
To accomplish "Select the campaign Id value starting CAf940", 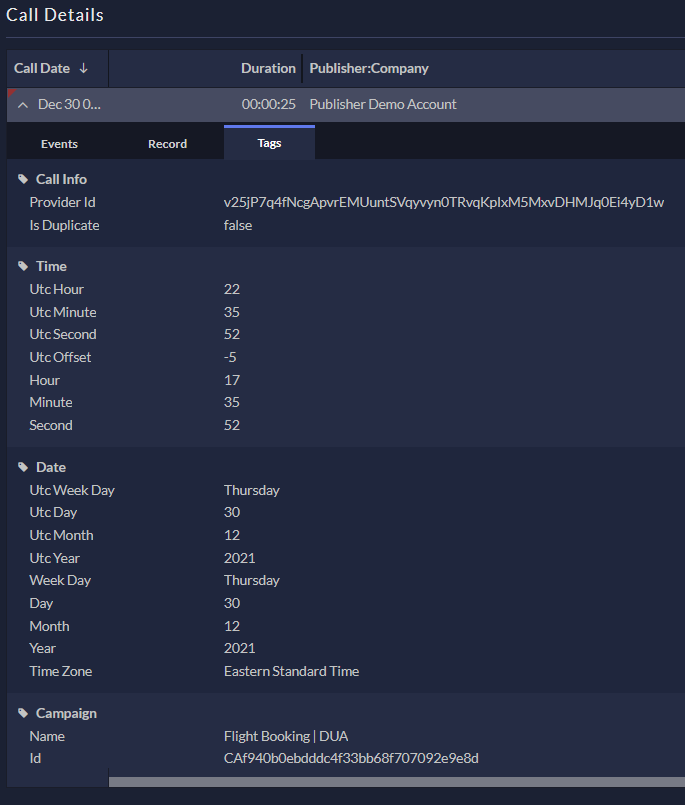I will (x=351, y=758).
